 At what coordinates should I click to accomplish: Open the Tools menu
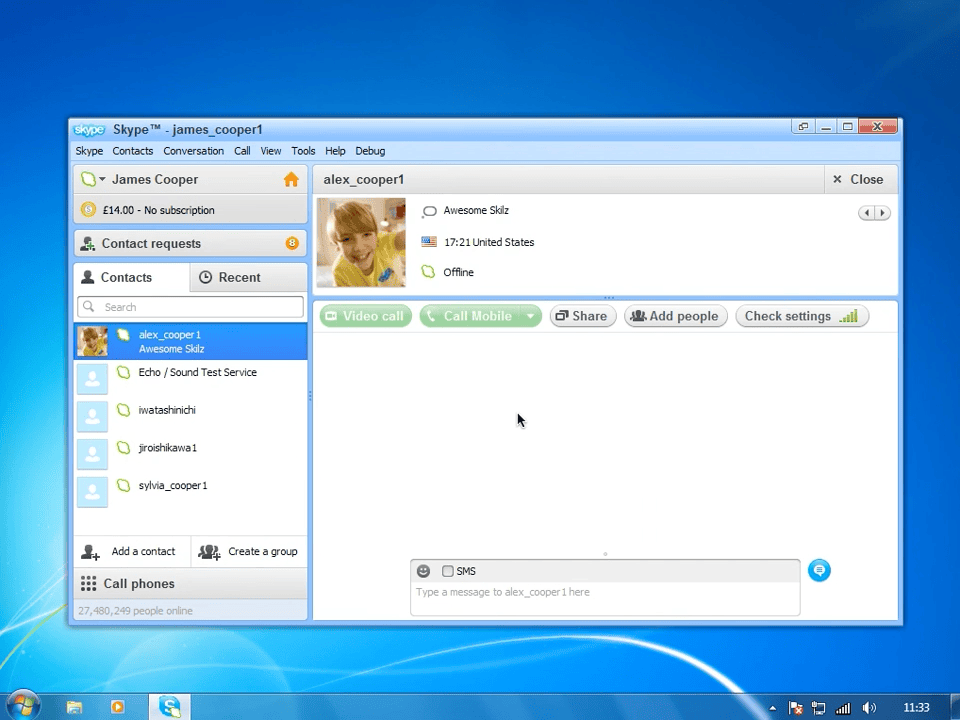click(x=303, y=151)
